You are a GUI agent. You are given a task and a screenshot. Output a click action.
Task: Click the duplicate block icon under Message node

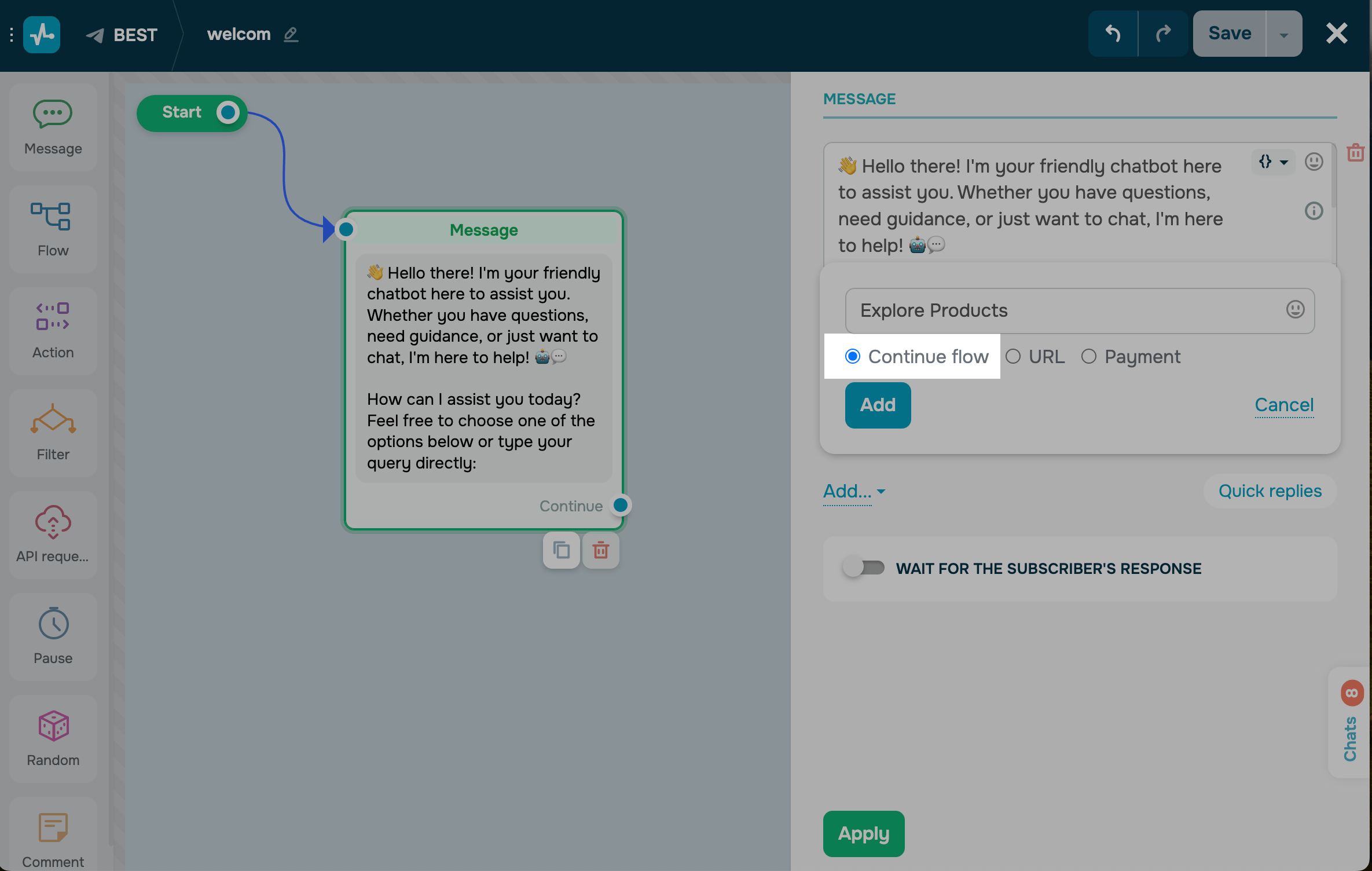coord(561,550)
